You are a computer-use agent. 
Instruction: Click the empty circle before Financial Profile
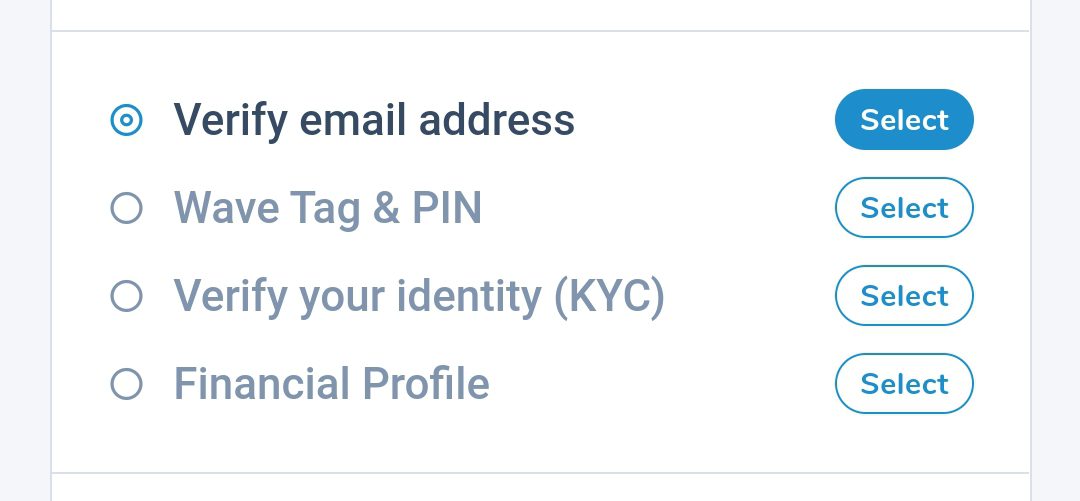(126, 385)
